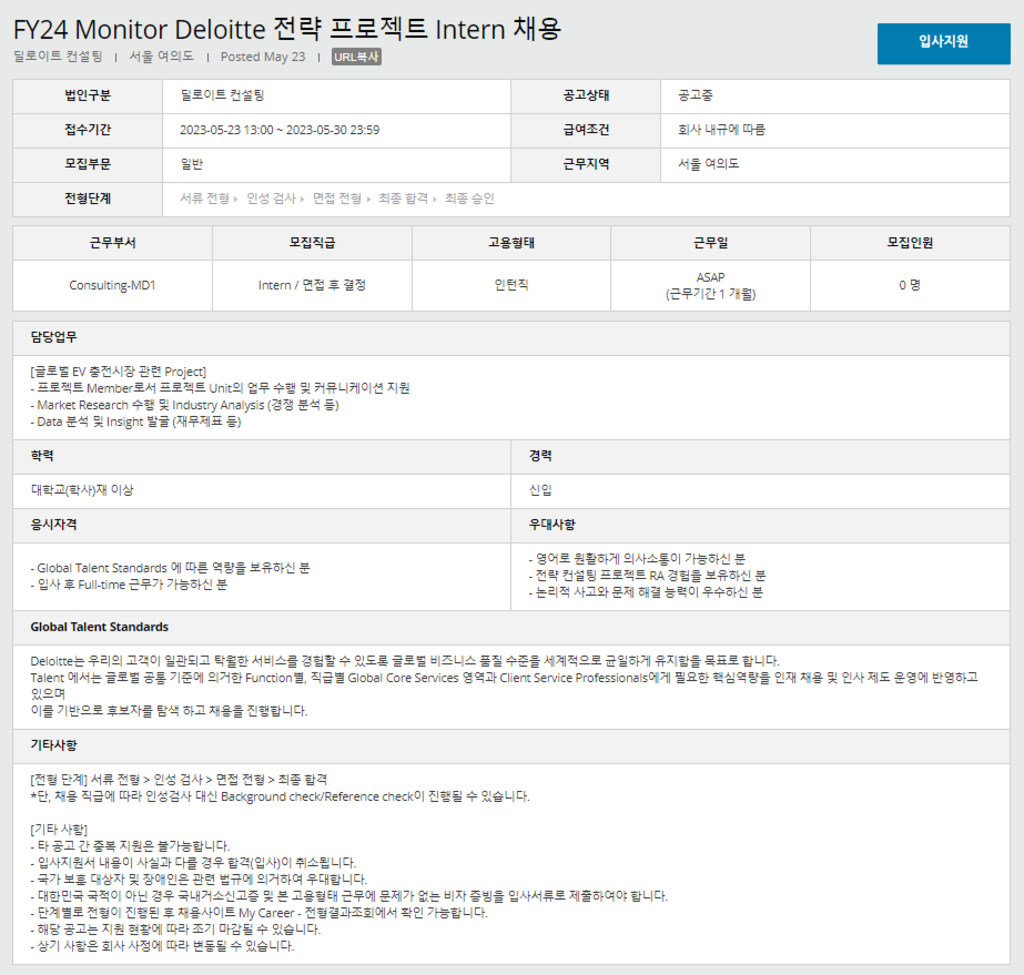Viewport: 1024px width, 975px height.
Task: Select the Consulting-MD1 department cell
Action: click(x=110, y=285)
